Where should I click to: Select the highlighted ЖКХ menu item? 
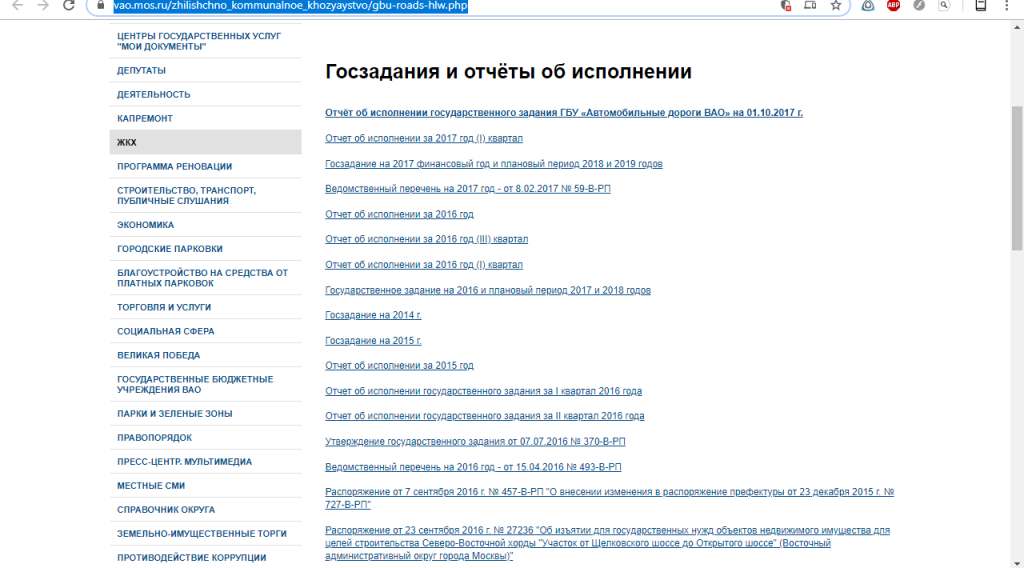206,142
